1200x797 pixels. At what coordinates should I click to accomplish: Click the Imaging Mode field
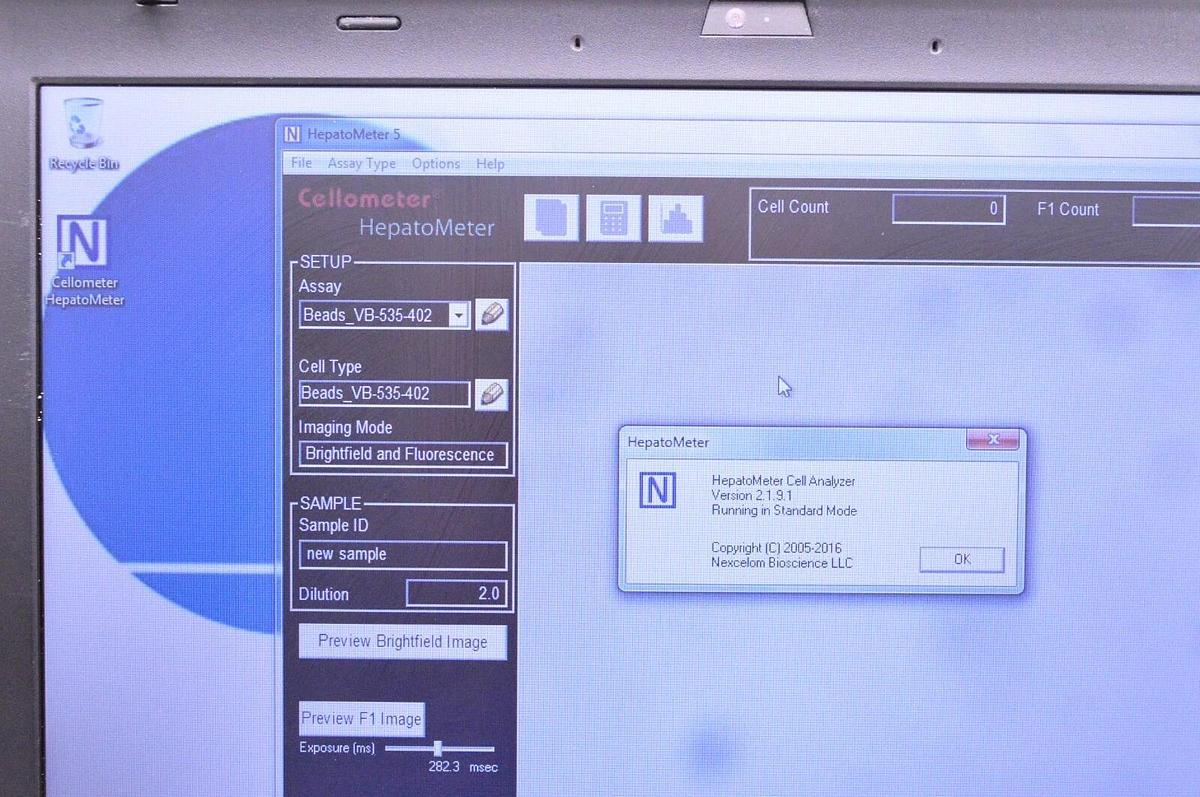tap(403, 454)
